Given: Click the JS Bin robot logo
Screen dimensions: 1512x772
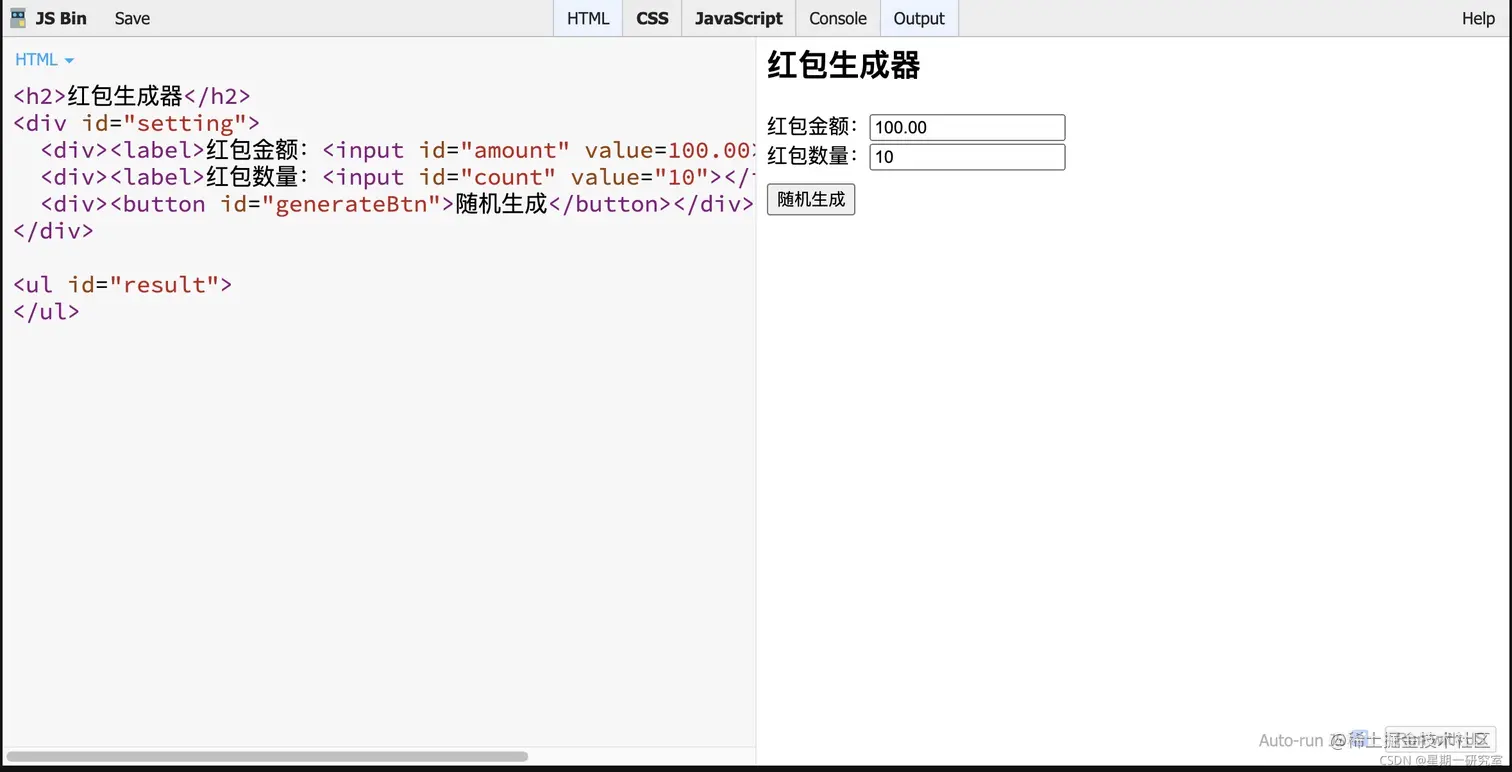Looking at the screenshot, I should (16, 17).
